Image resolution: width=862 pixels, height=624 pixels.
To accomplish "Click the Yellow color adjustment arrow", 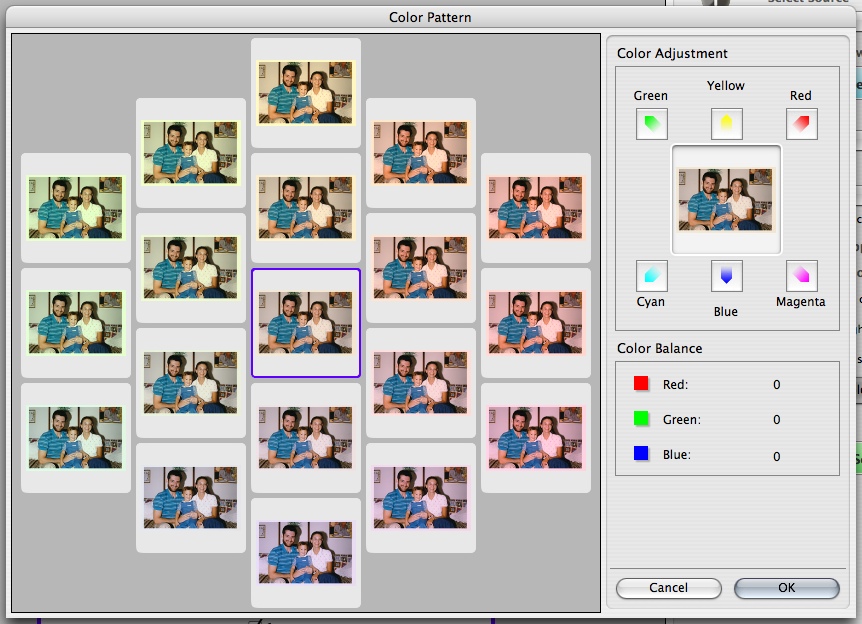I will pos(727,124).
